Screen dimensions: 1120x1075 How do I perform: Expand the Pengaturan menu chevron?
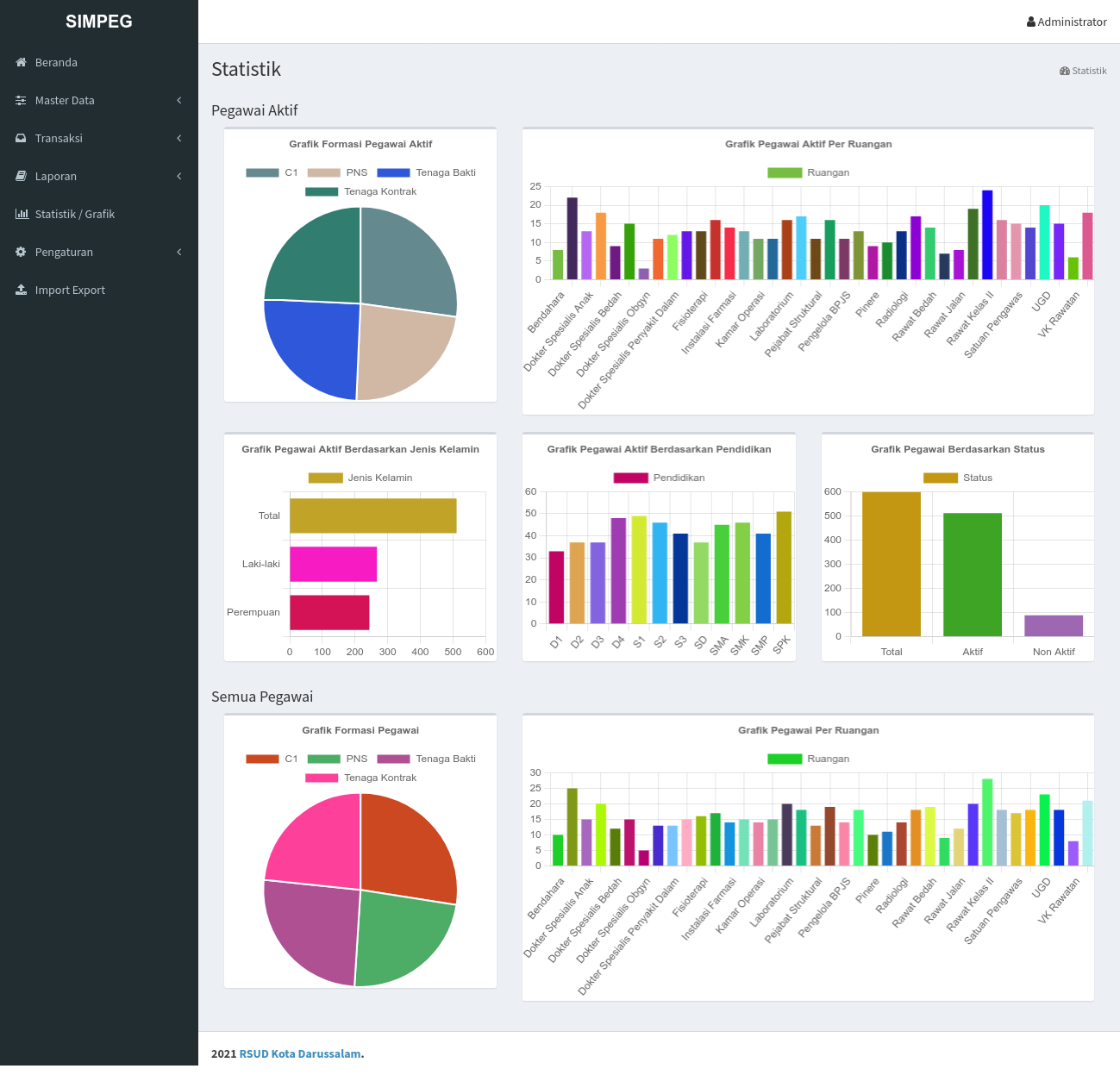coord(179,252)
